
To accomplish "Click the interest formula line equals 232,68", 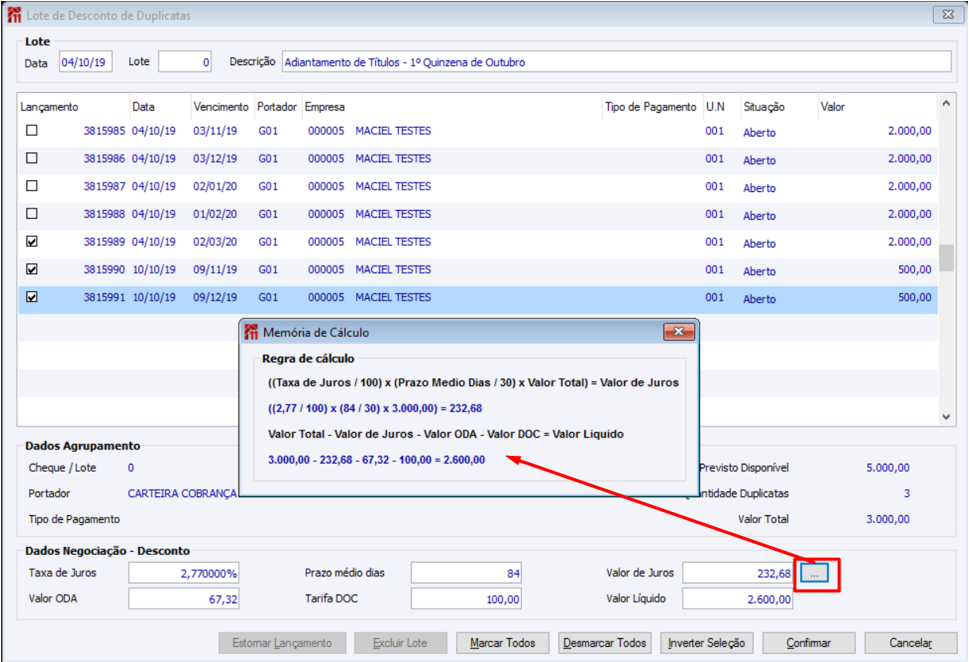I will pyautogui.click(x=375, y=409).
